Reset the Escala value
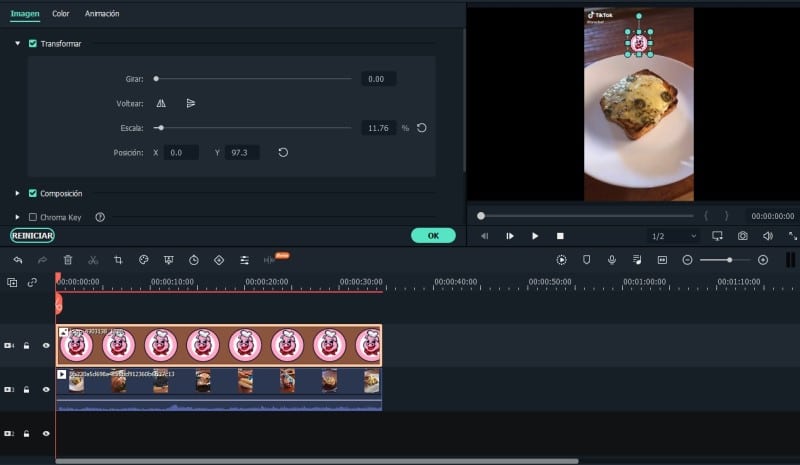This screenshot has width=800, height=465. [422, 128]
